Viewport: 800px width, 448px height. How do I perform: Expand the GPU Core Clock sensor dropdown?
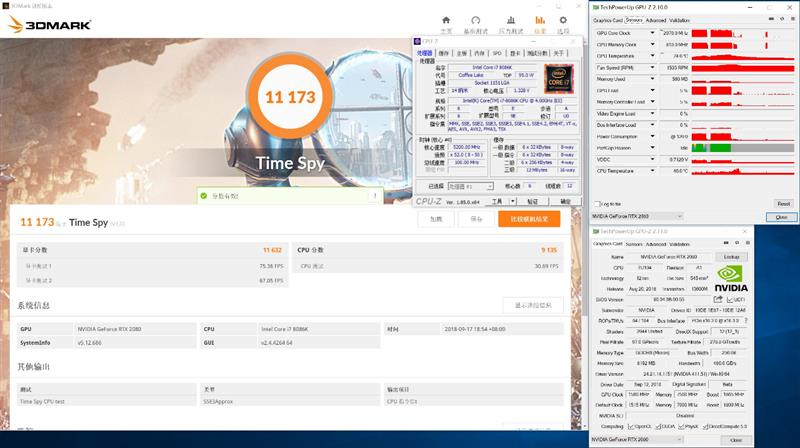(x=652, y=33)
